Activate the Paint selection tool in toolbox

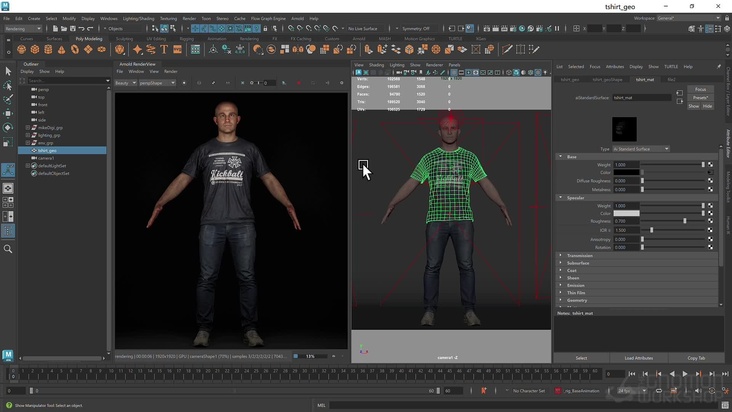coord(8,99)
